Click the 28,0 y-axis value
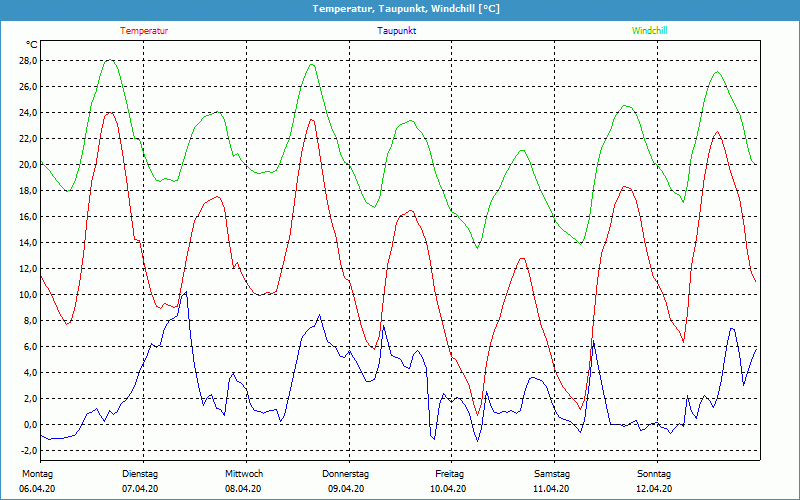The height and width of the screenshot is (500, 800). click(x=27, y=61)
